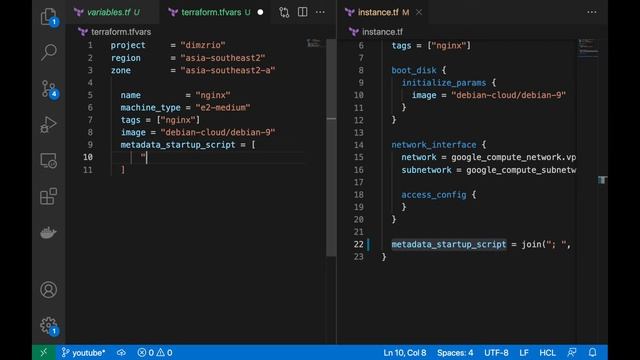Open the Manage settings gear
The image size is (640, 360).
[49, 326]
